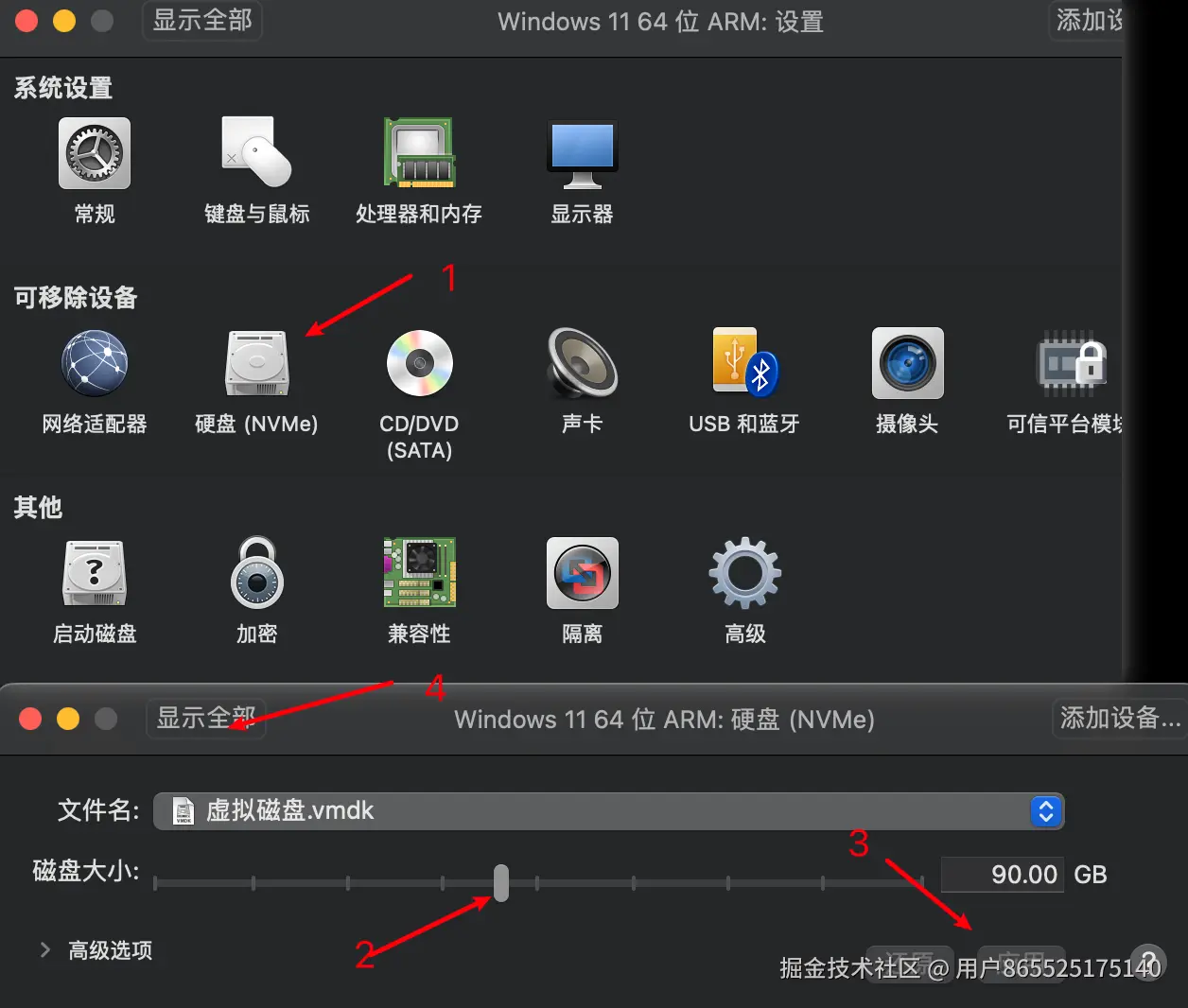The width and height of the screenshot is (1188, 1008).
Task: Open the 隔离 isolation settings icon
Action: (582, 573)
